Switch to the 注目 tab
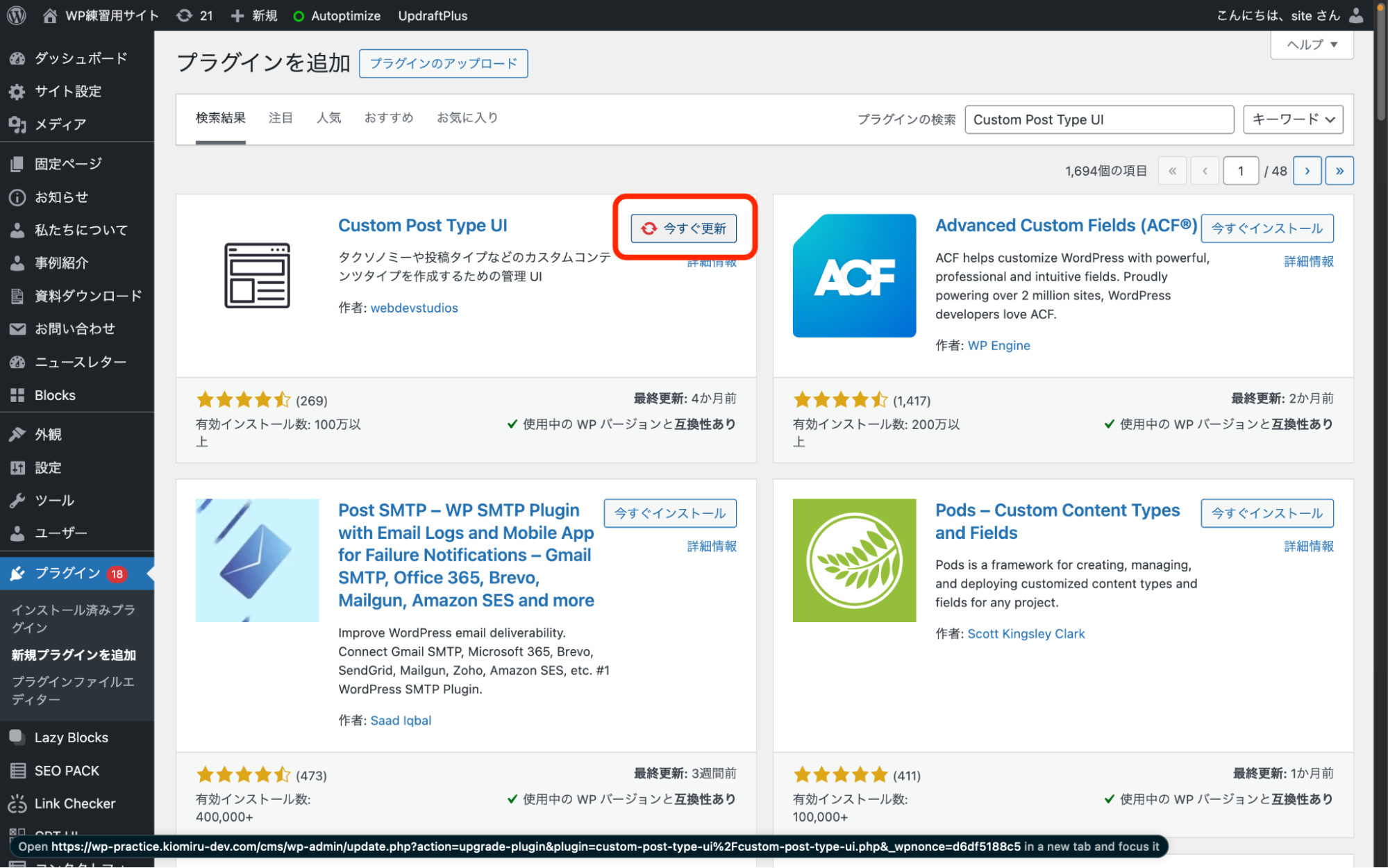 pyautogui.click(x=281, y=118)
